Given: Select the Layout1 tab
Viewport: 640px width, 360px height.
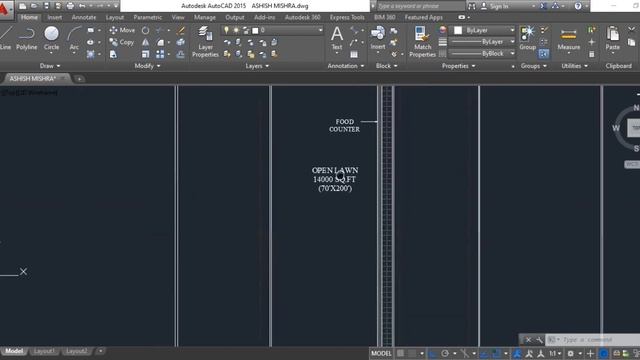Looking at the screenshot, I should (x=44, y=351).
